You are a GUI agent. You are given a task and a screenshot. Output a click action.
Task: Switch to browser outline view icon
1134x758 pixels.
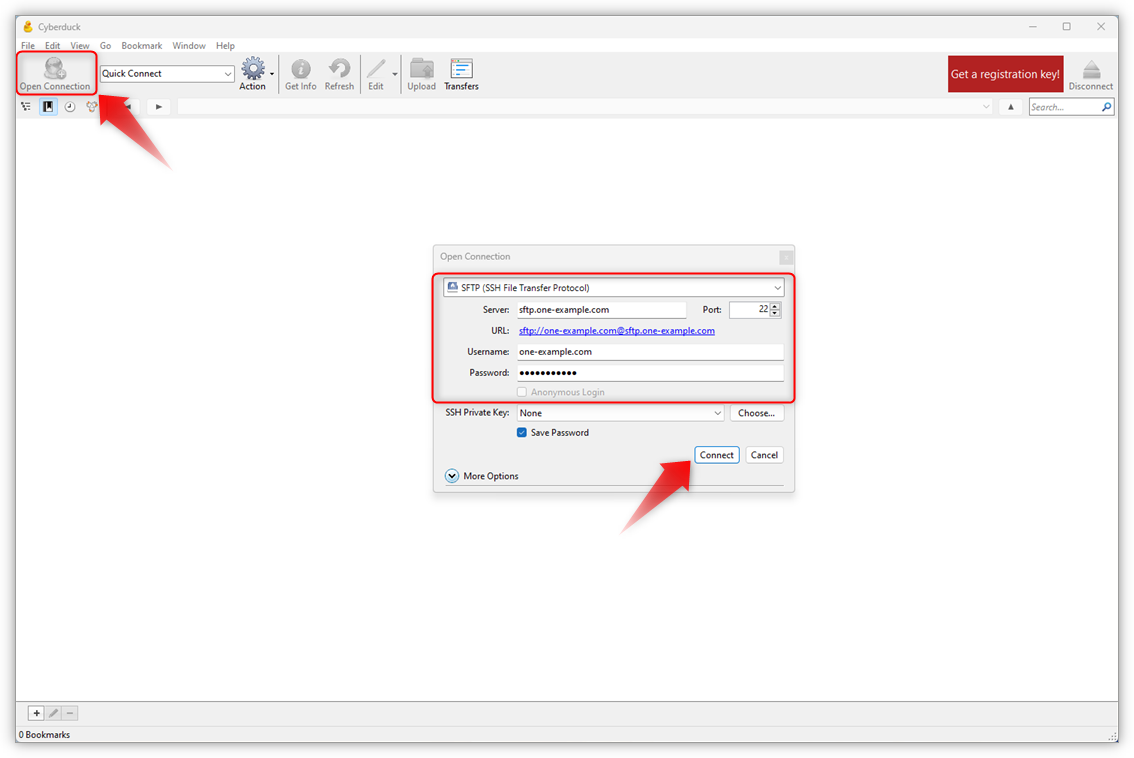(x=26, y=106)
